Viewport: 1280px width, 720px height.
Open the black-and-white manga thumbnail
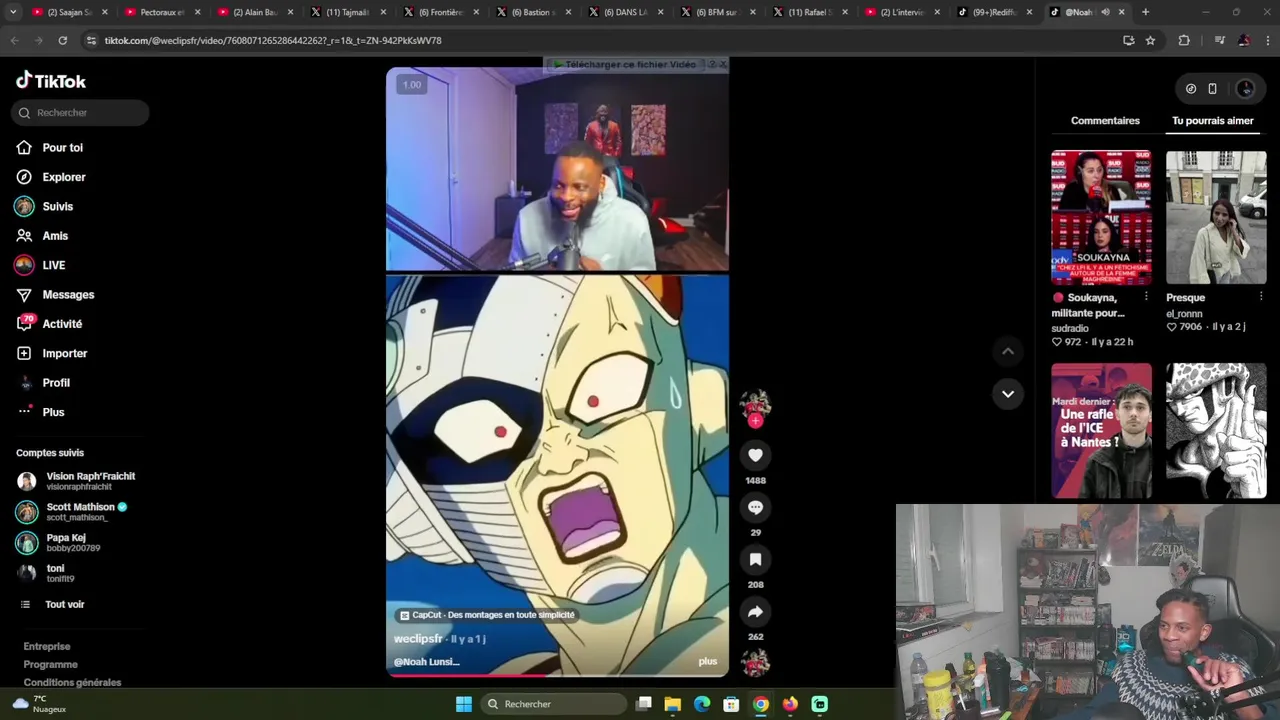coord(1216,431)
